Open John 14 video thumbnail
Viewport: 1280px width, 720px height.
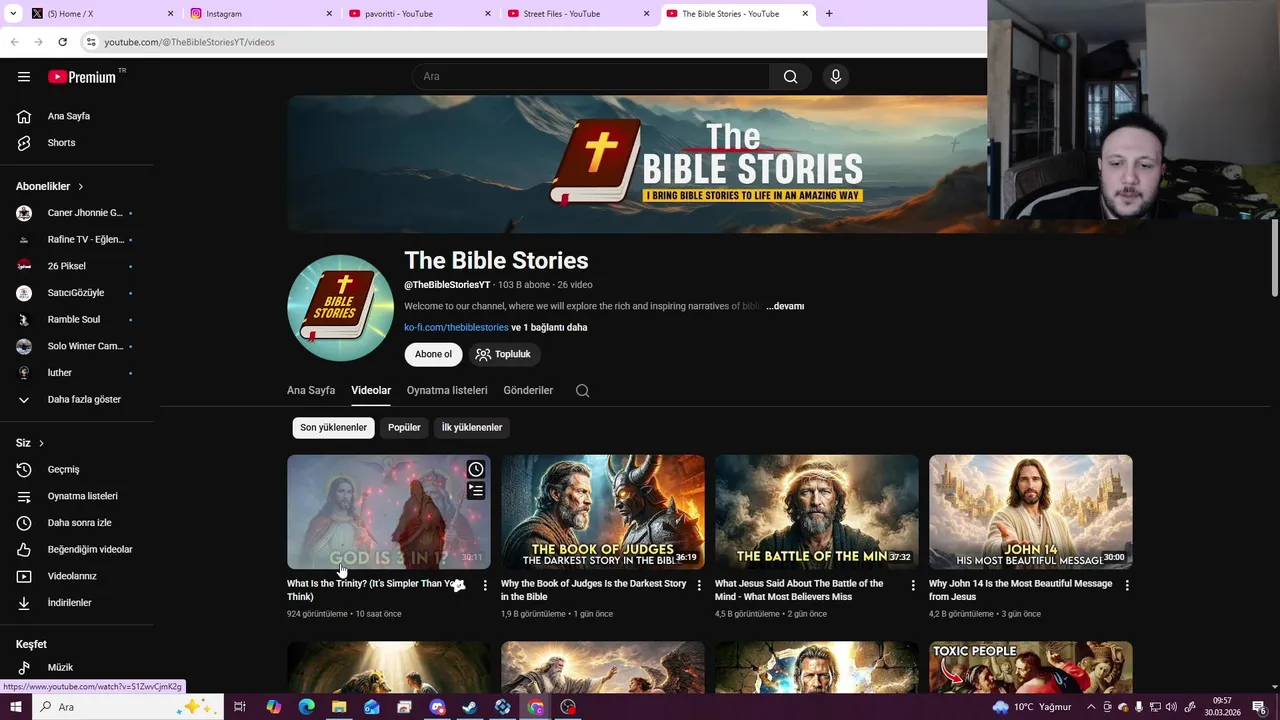[1031, 512]
